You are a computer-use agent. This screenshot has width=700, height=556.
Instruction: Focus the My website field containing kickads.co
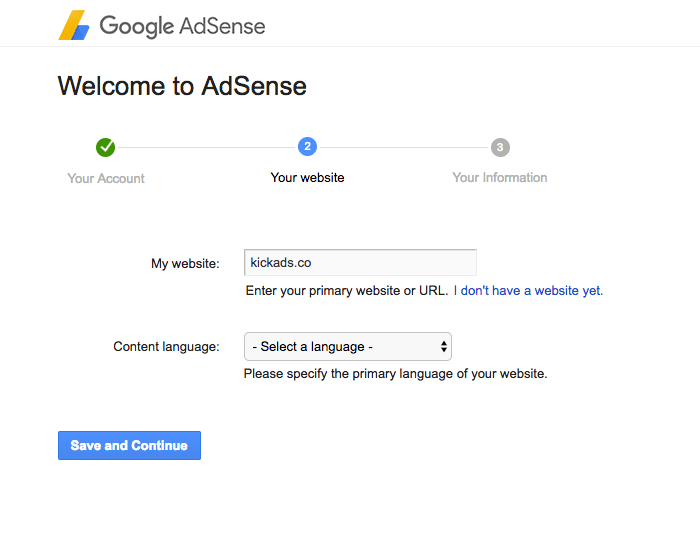pyautogui.click(x=360, y=263)
